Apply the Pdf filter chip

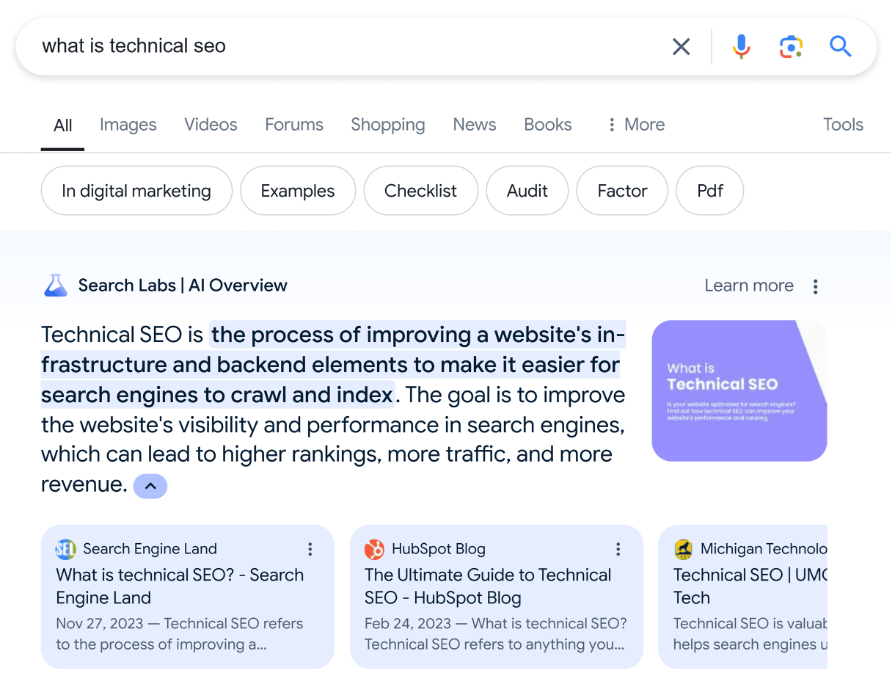click(x=710, y=191)
